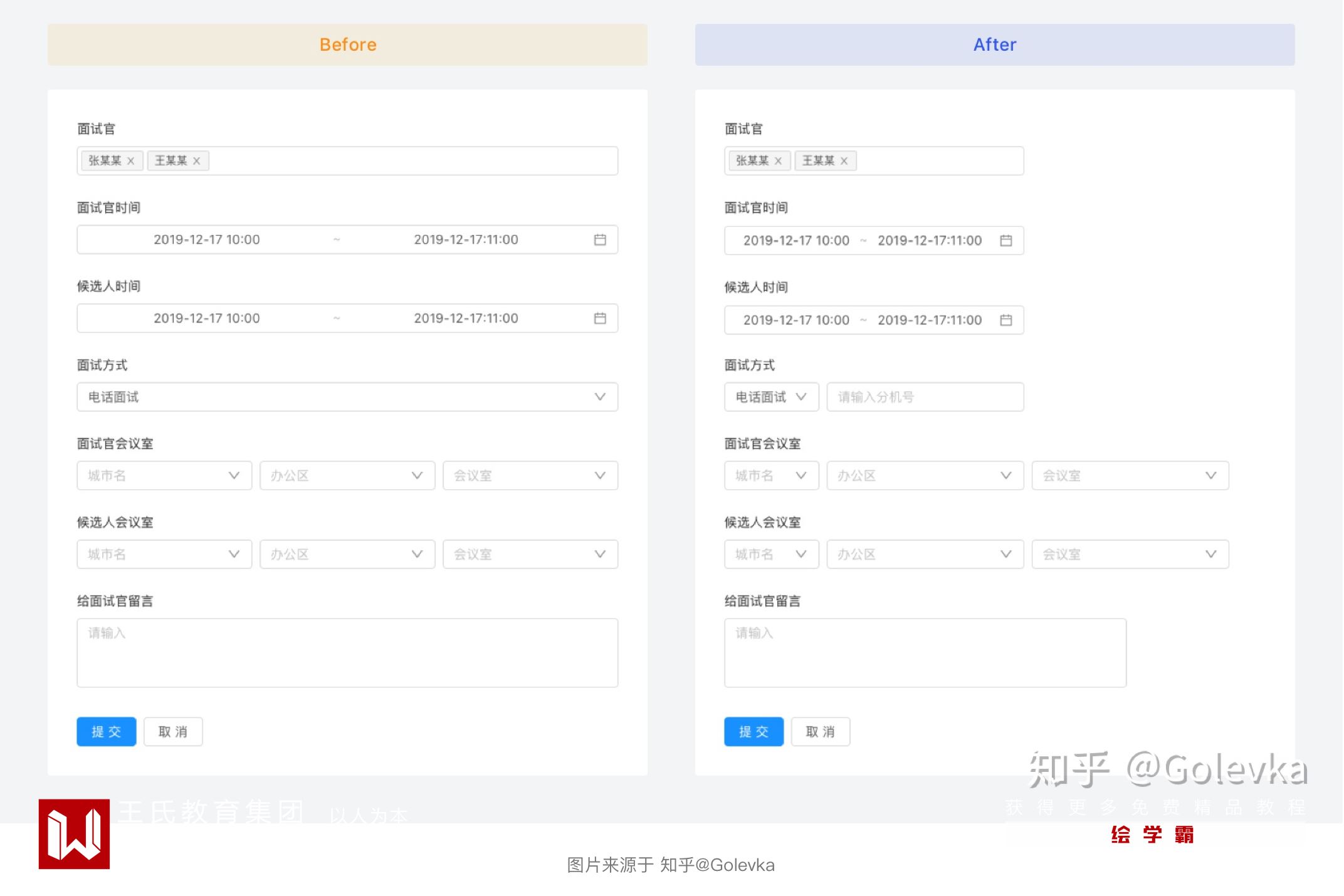Viewport: 1344px width, 896px height.
Task: Open 会议室 dropdown under 候选人会议室 in Before form
Action: tap(530, 555)
